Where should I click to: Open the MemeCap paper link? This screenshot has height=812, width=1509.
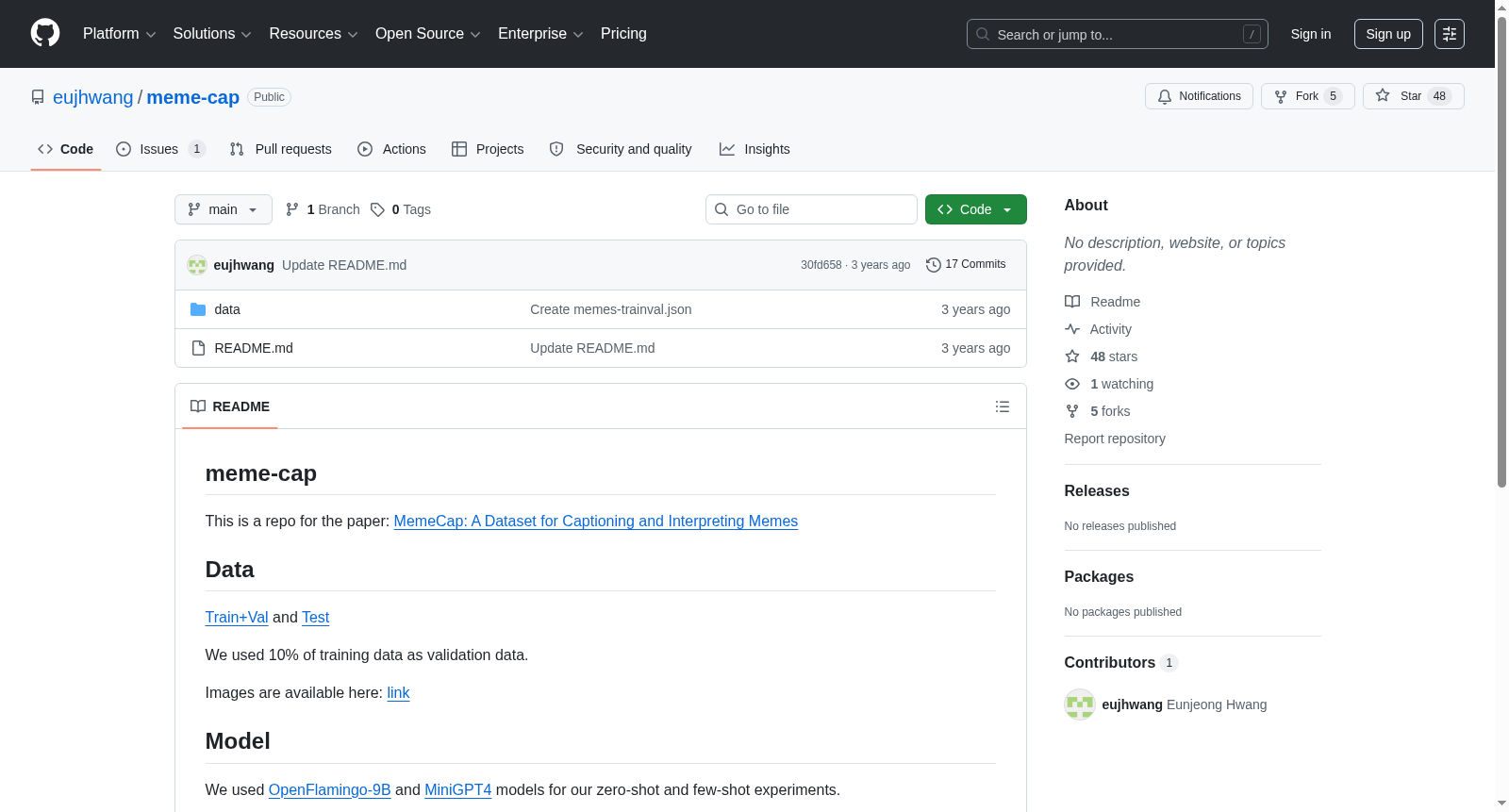[596, 521]
